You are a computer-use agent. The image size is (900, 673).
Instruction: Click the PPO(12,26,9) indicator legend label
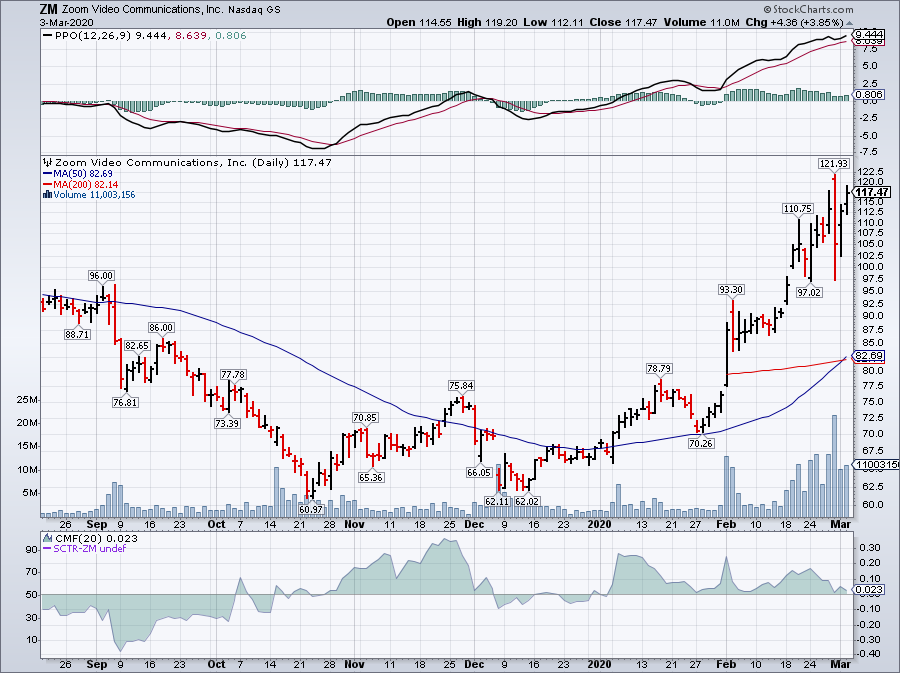pos(94,36)
